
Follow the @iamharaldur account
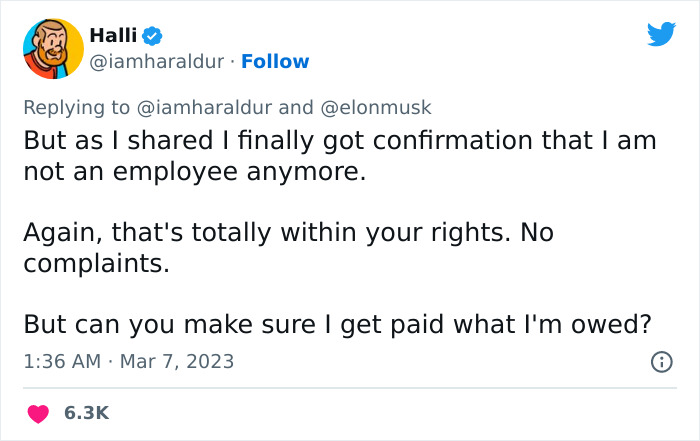point(277,61)
